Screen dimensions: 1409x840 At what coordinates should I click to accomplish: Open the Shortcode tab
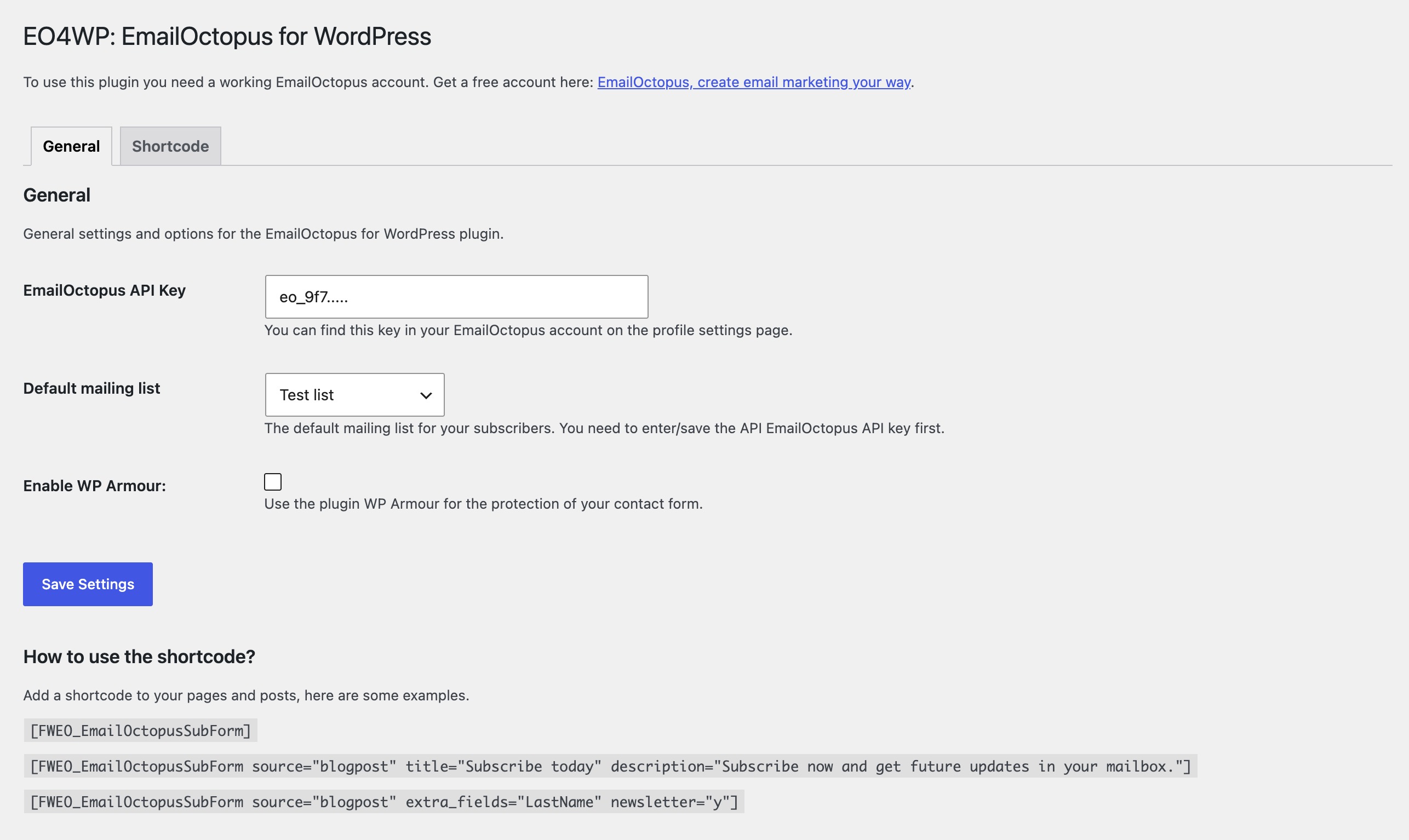coord(170,146)
